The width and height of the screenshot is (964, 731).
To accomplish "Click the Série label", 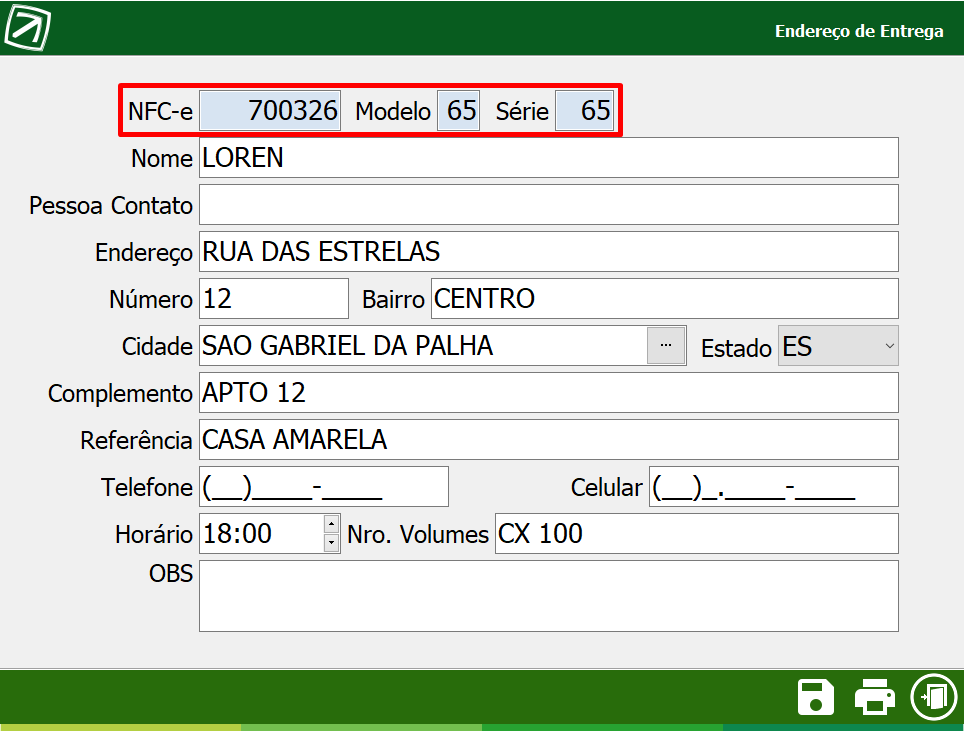I will tap(523, 112).
